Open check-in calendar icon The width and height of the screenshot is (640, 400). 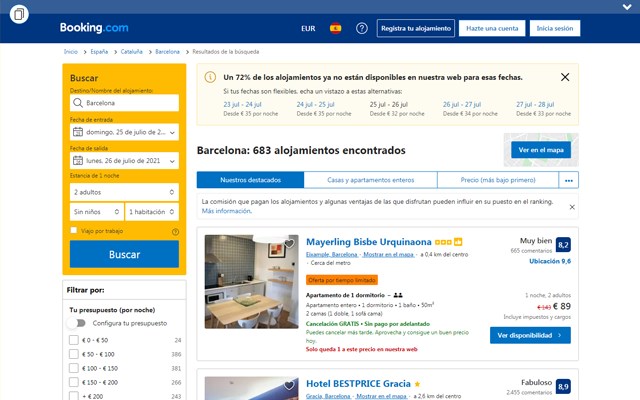[x=78, y=132]
